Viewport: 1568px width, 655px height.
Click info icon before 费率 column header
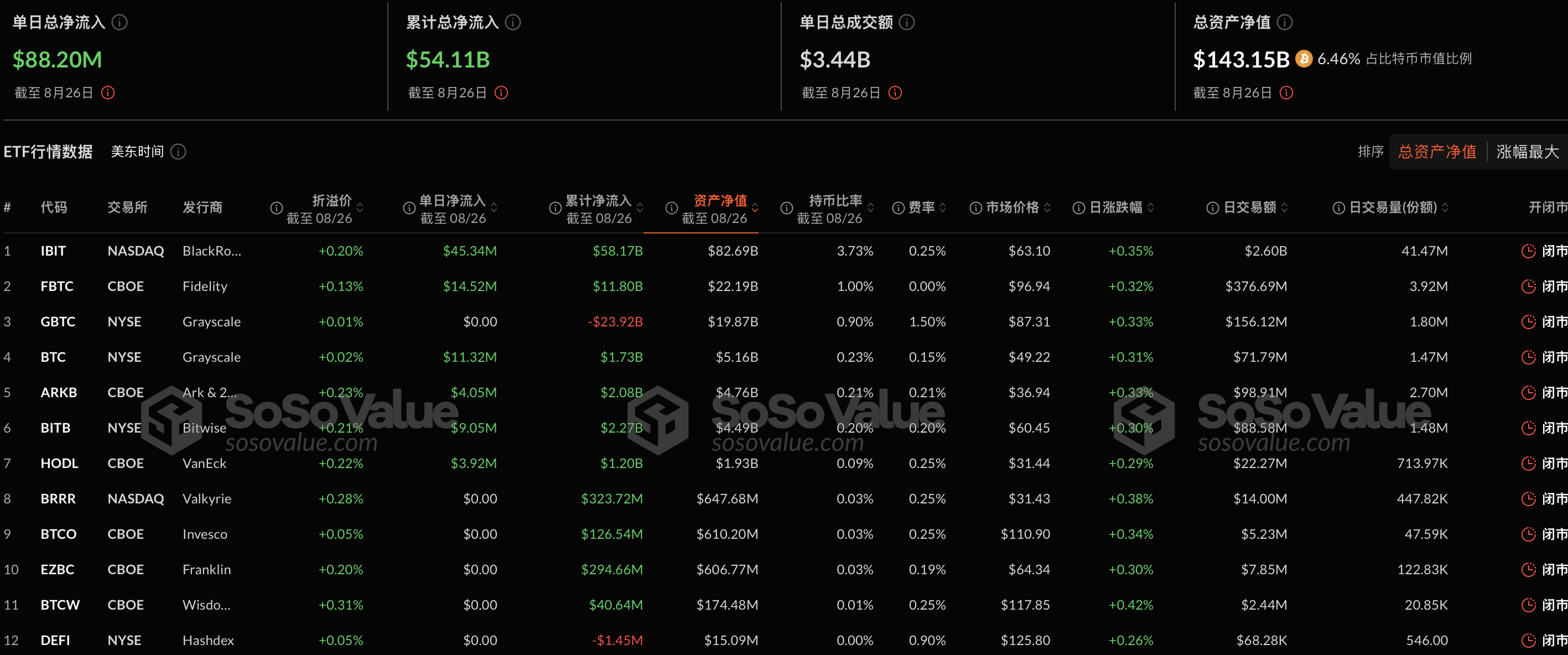coord(898,208)
